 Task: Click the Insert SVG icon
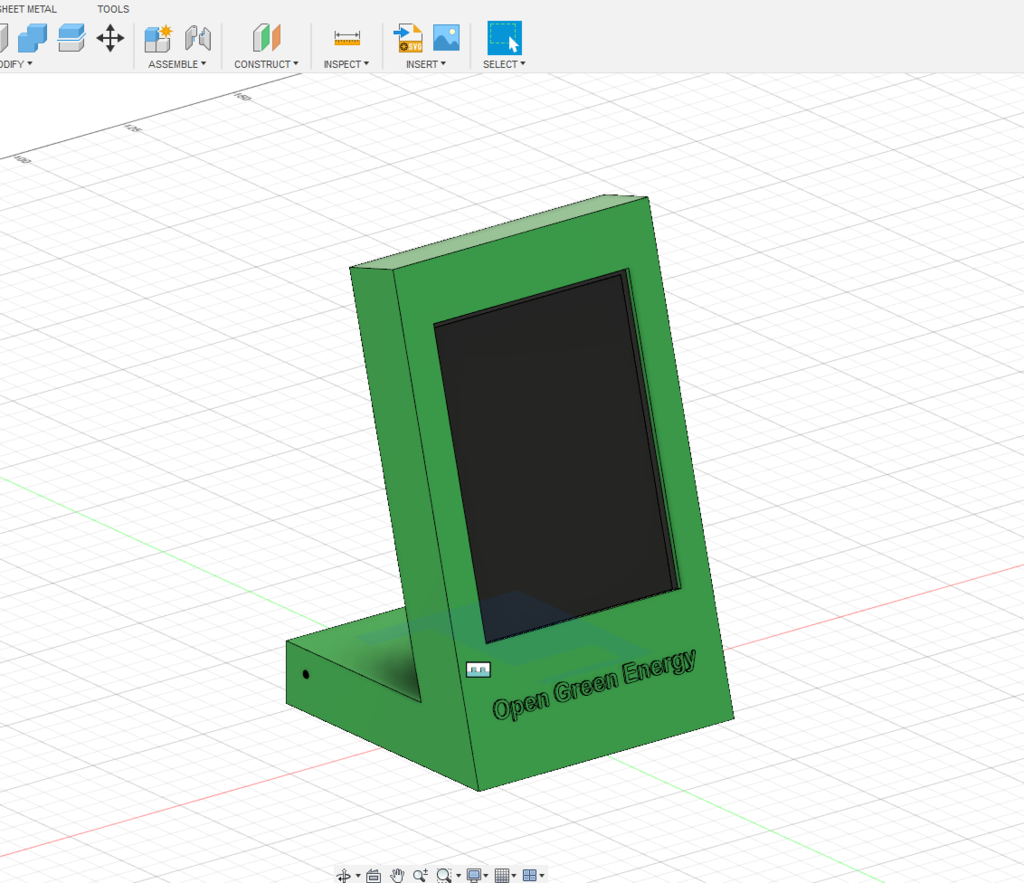click(408, 39)
